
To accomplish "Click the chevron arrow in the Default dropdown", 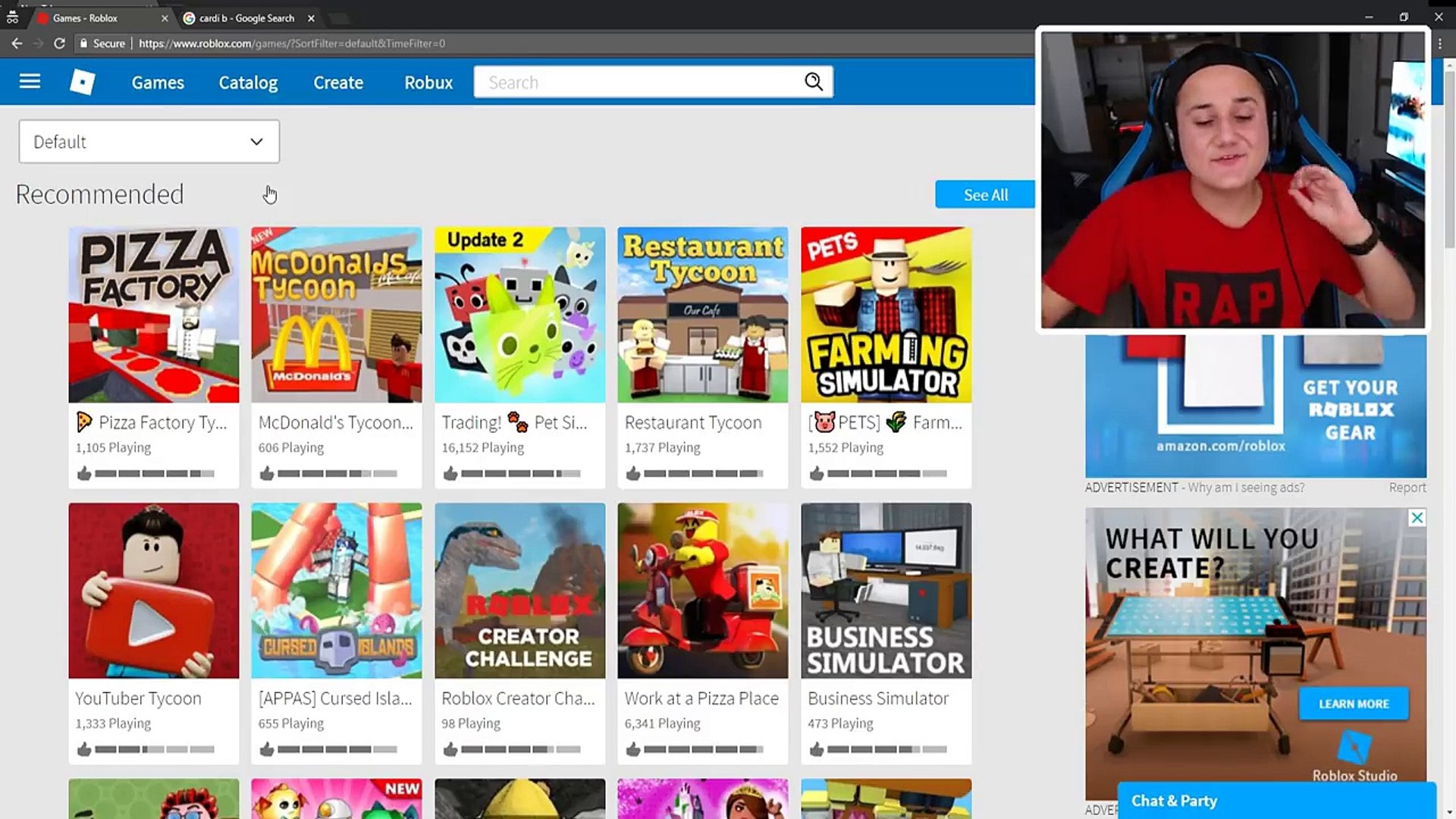I will [x=256, y=142].
